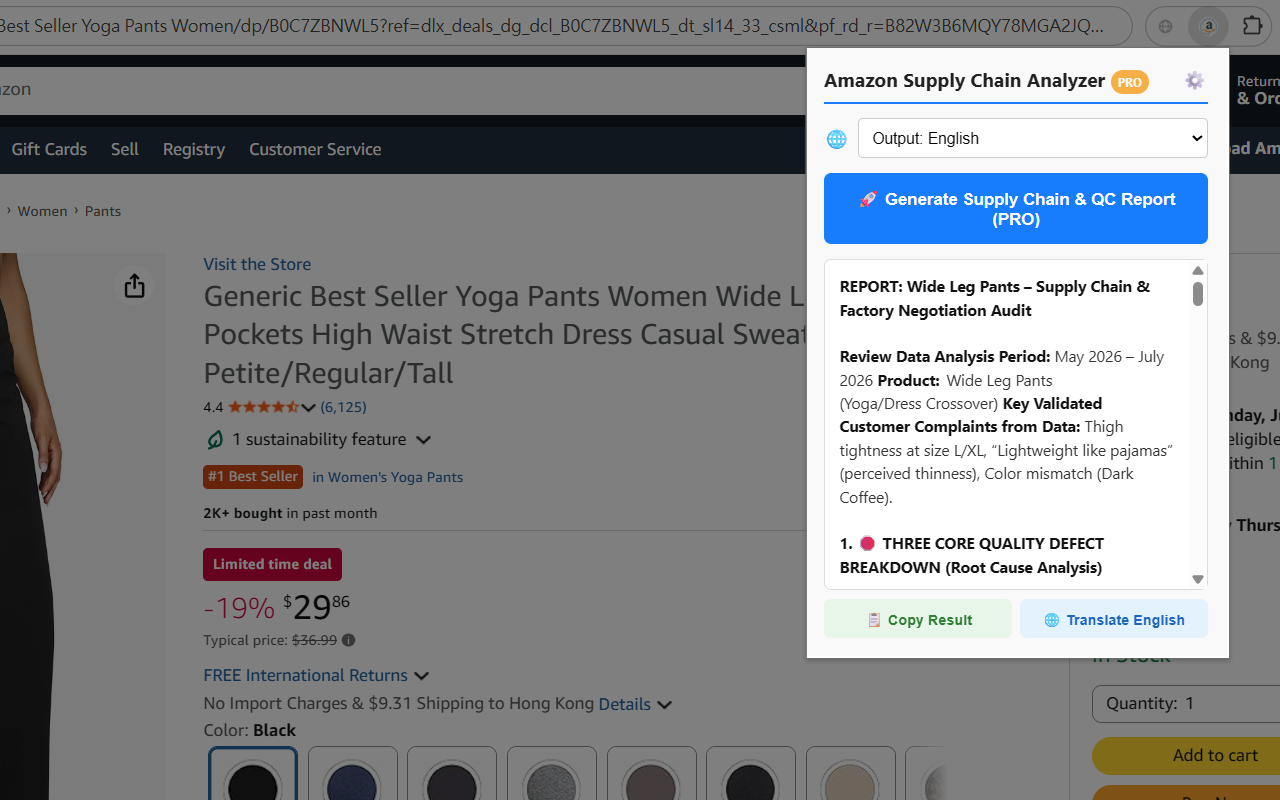The width and height of the screenshot is (1280, 800).
Task: Expand FREE International Returns details
Action: click(x=421, y=676)
